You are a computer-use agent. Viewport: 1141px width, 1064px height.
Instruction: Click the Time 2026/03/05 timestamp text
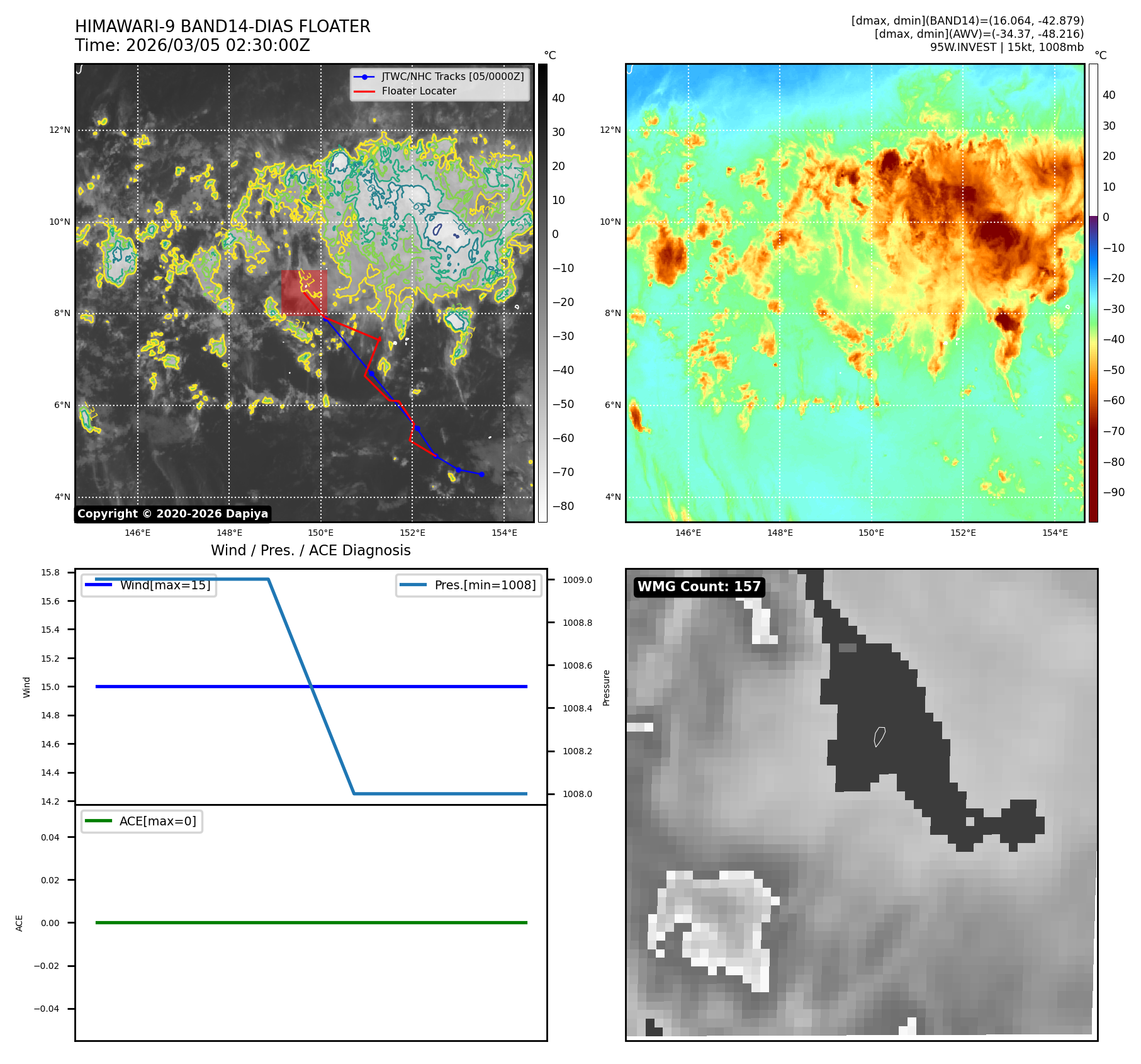pos(192,45)
